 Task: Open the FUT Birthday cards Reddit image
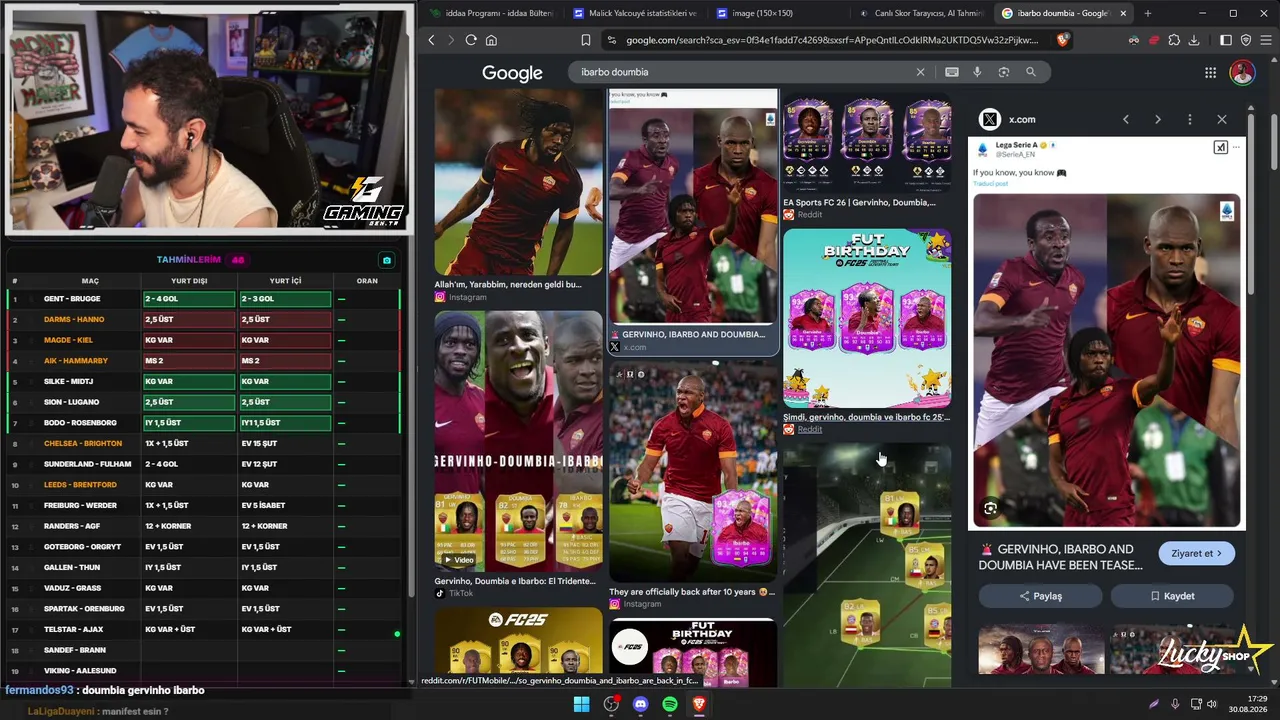(x=867, y=319)
